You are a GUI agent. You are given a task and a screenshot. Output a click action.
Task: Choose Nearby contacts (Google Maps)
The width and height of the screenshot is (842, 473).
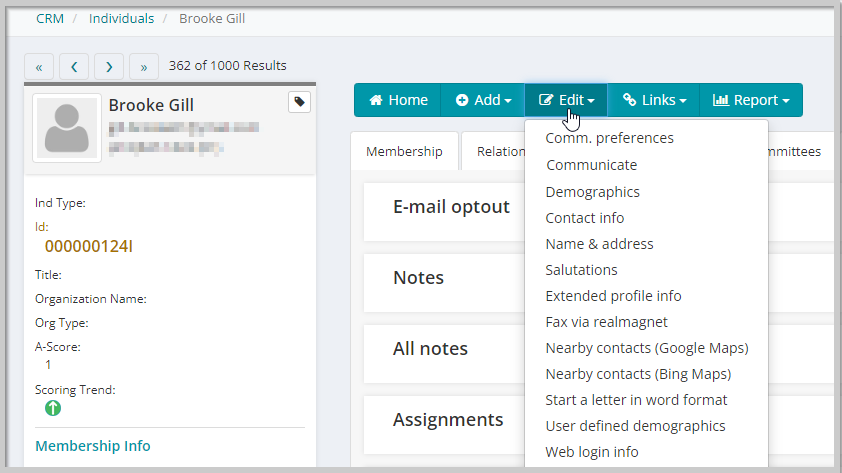point(647,348)
